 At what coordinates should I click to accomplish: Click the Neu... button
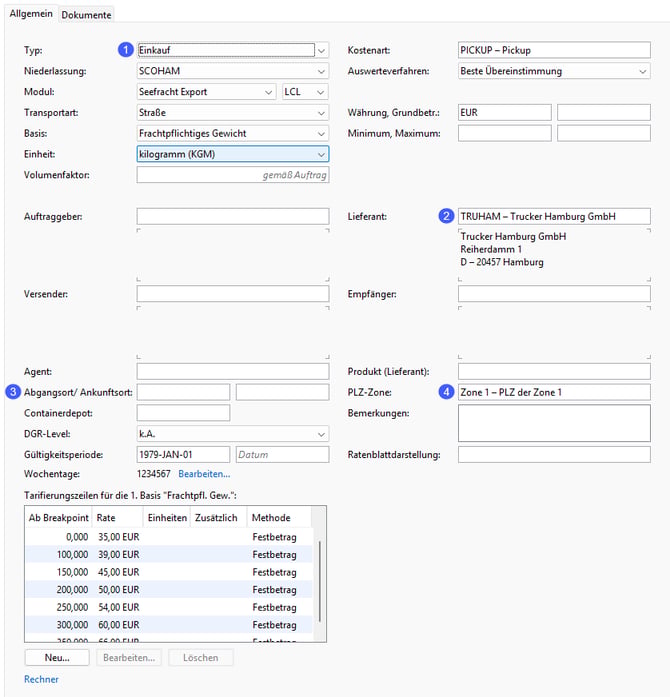click(57, 658)
